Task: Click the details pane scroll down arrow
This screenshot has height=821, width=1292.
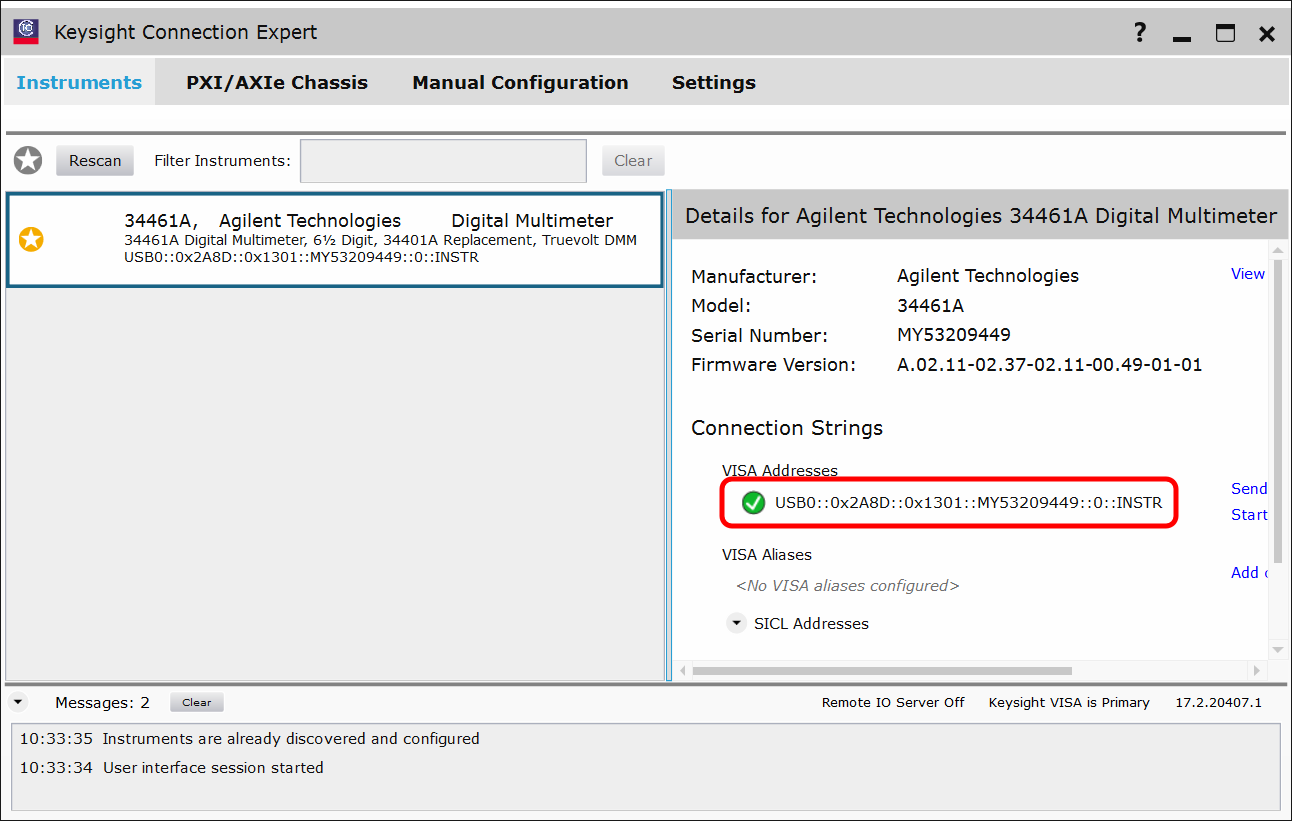Action: pos(1276,649)
